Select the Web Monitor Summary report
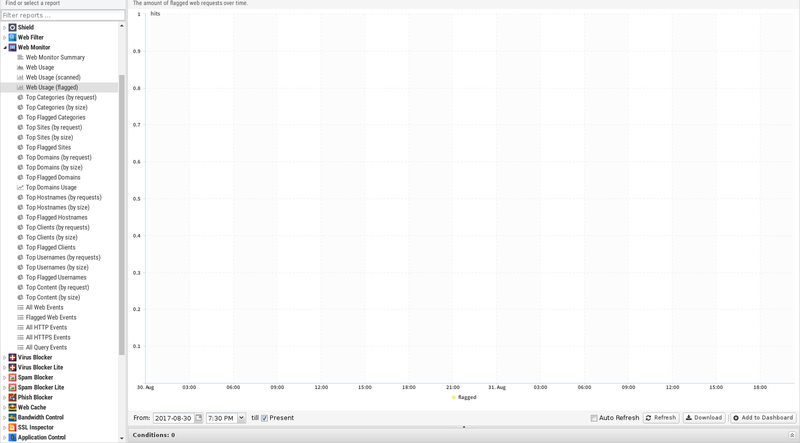The width and height of the screenshot is (800, 443). pyautogui.click(x=55, y=57)
